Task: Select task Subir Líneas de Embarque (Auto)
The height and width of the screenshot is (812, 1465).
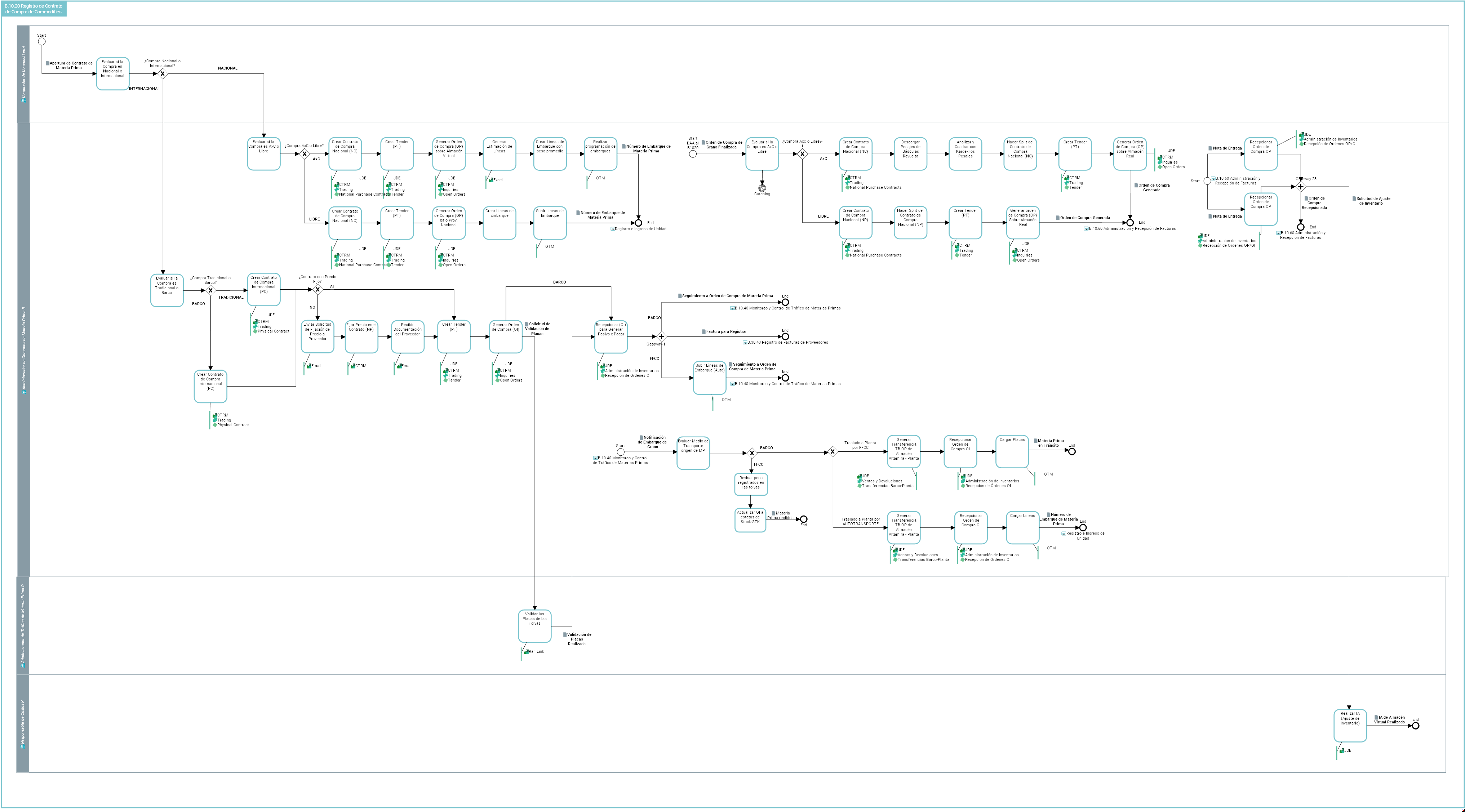Action: click(710, 378)
